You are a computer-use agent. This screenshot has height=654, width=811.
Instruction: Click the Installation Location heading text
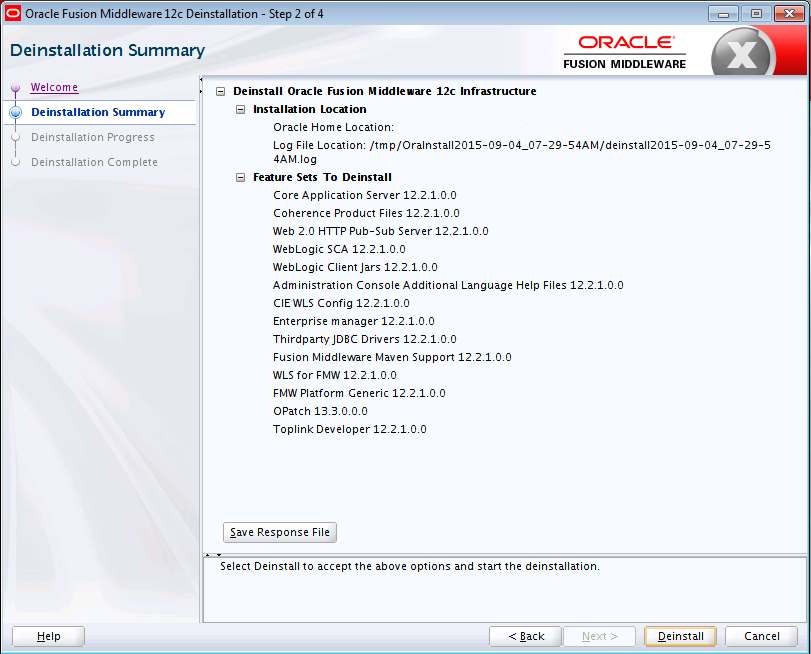[310, 110]
